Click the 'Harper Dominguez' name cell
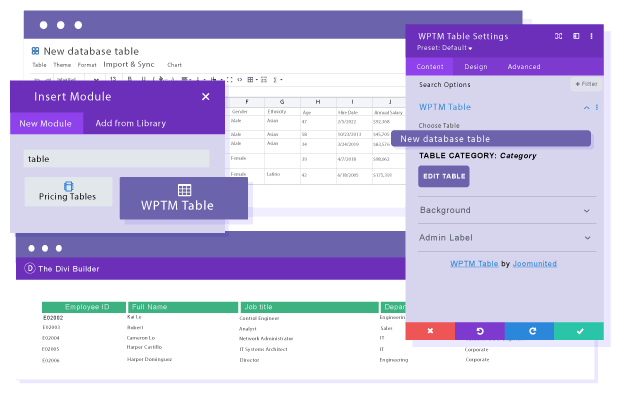The image size is (630, 396). coord(149,359)
